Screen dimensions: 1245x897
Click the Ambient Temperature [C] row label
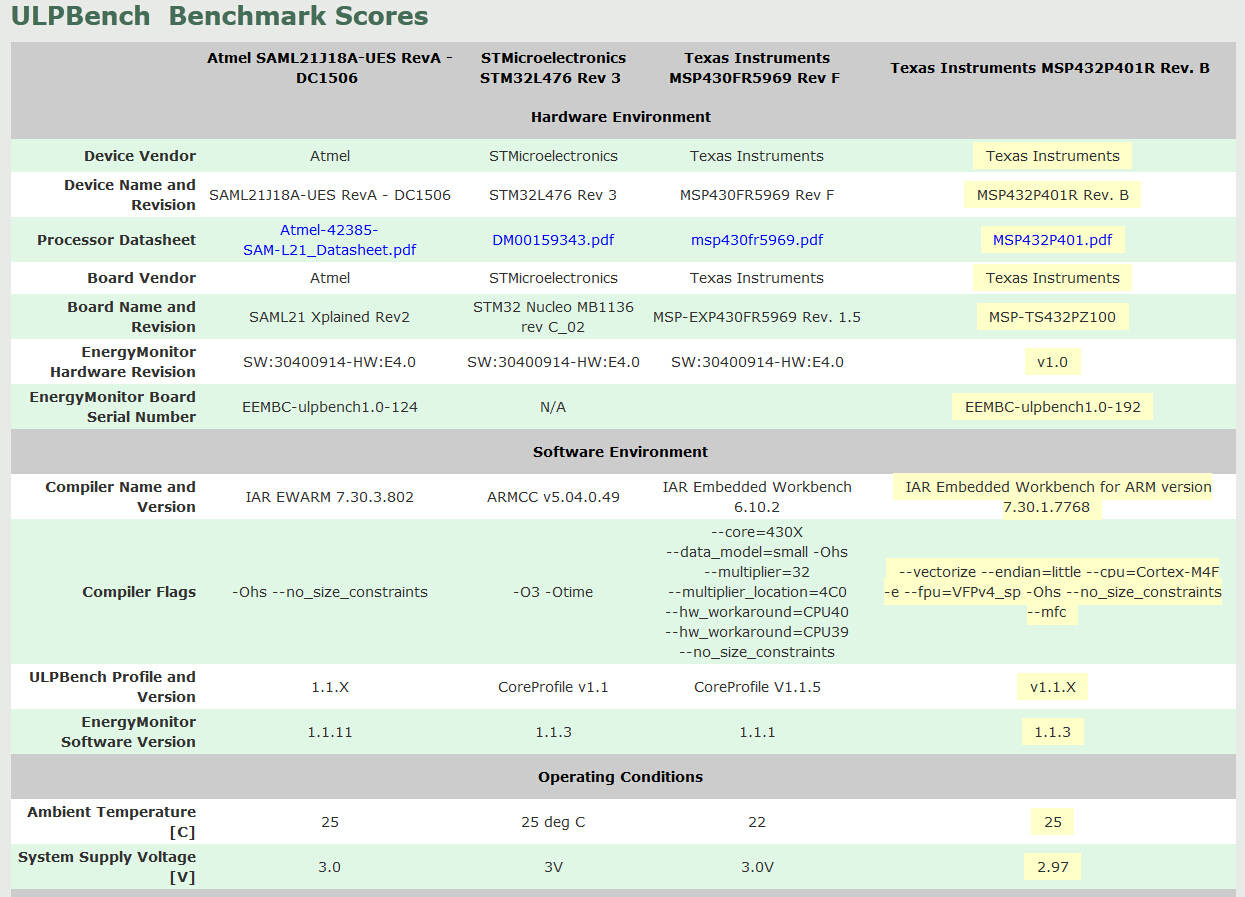(x=112, y=822)
